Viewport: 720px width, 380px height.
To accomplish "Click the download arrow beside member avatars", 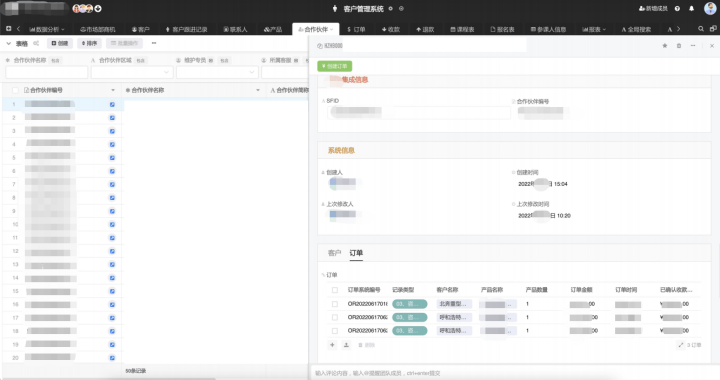I will click(98, 8).
